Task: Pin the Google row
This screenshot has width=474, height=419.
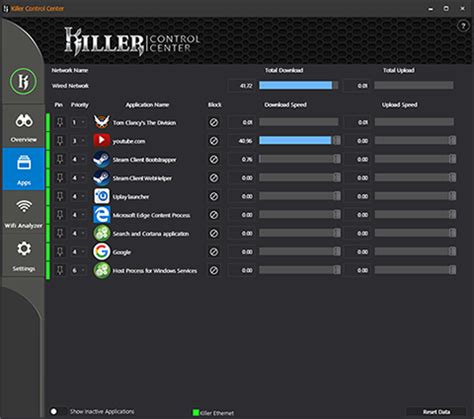Action: 60,252
